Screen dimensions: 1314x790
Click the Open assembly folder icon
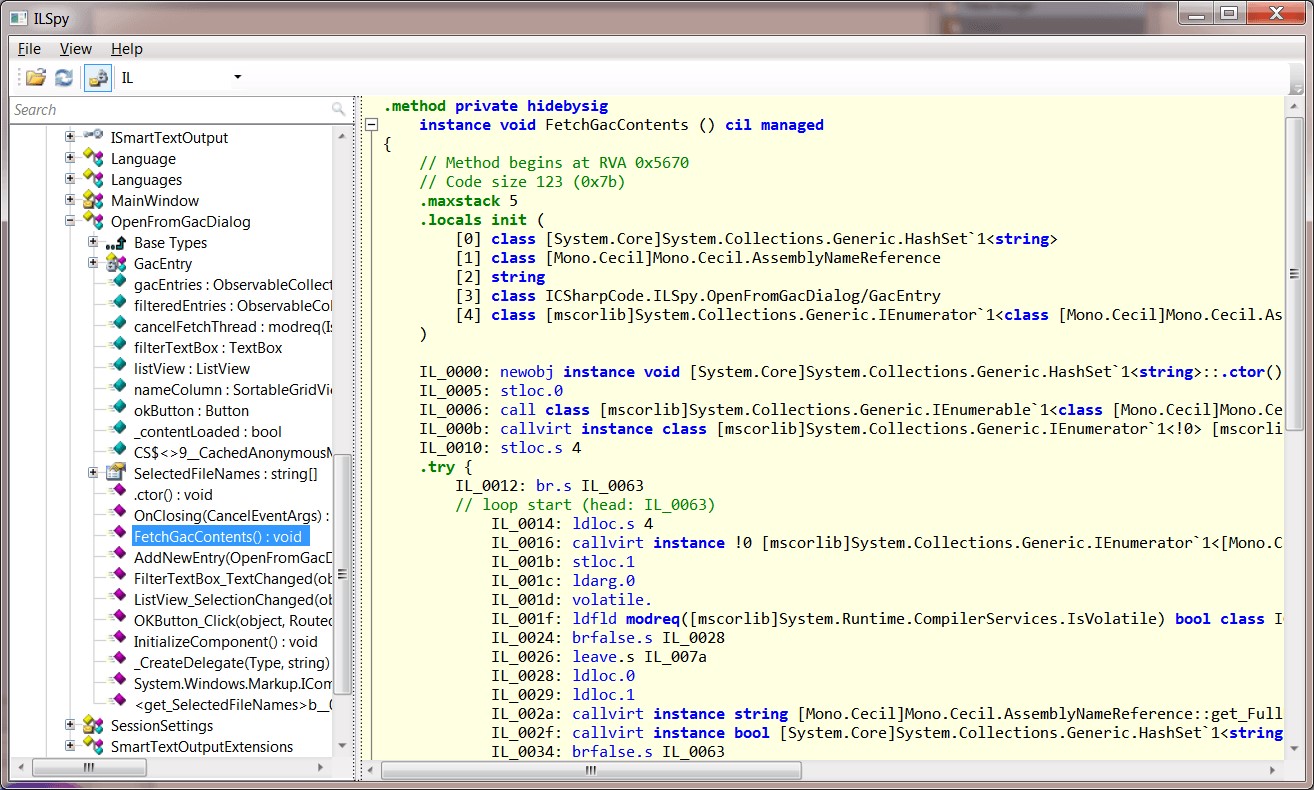36,77
